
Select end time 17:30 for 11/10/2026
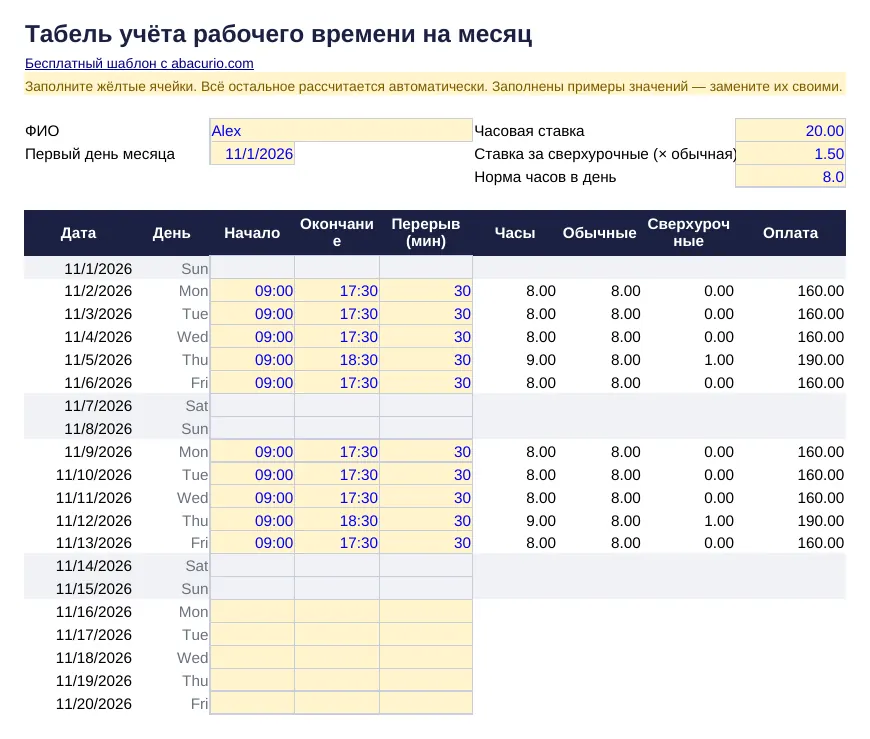[337, 475]
